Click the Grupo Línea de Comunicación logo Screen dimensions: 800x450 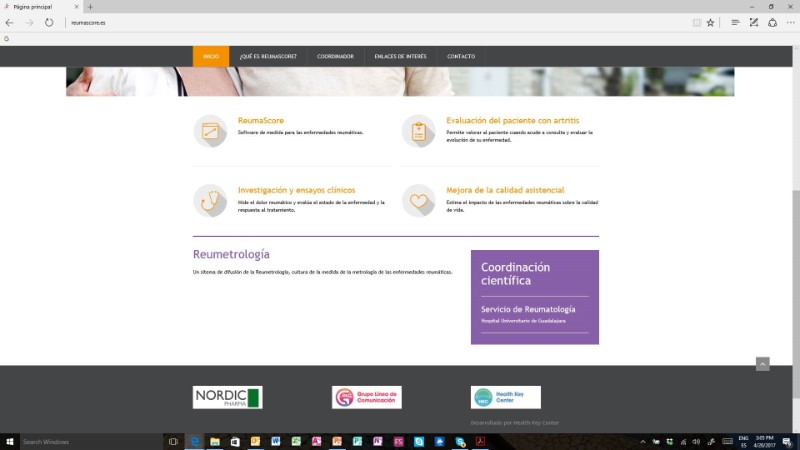(x=367, y=397)
